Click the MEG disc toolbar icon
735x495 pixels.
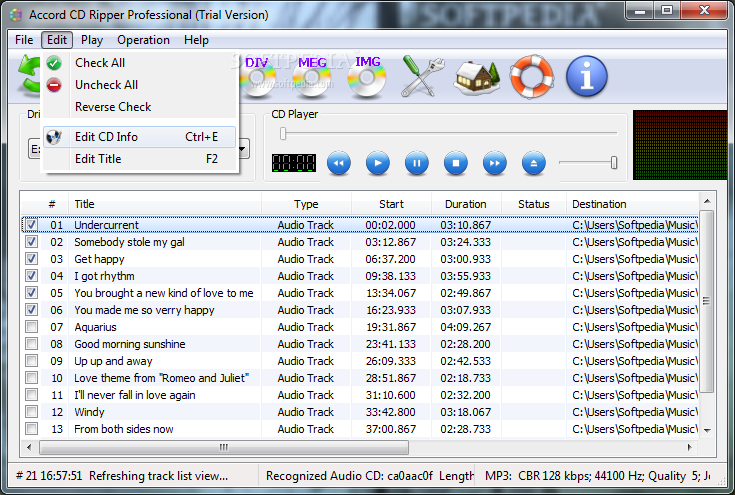click(x=312, y=76)
